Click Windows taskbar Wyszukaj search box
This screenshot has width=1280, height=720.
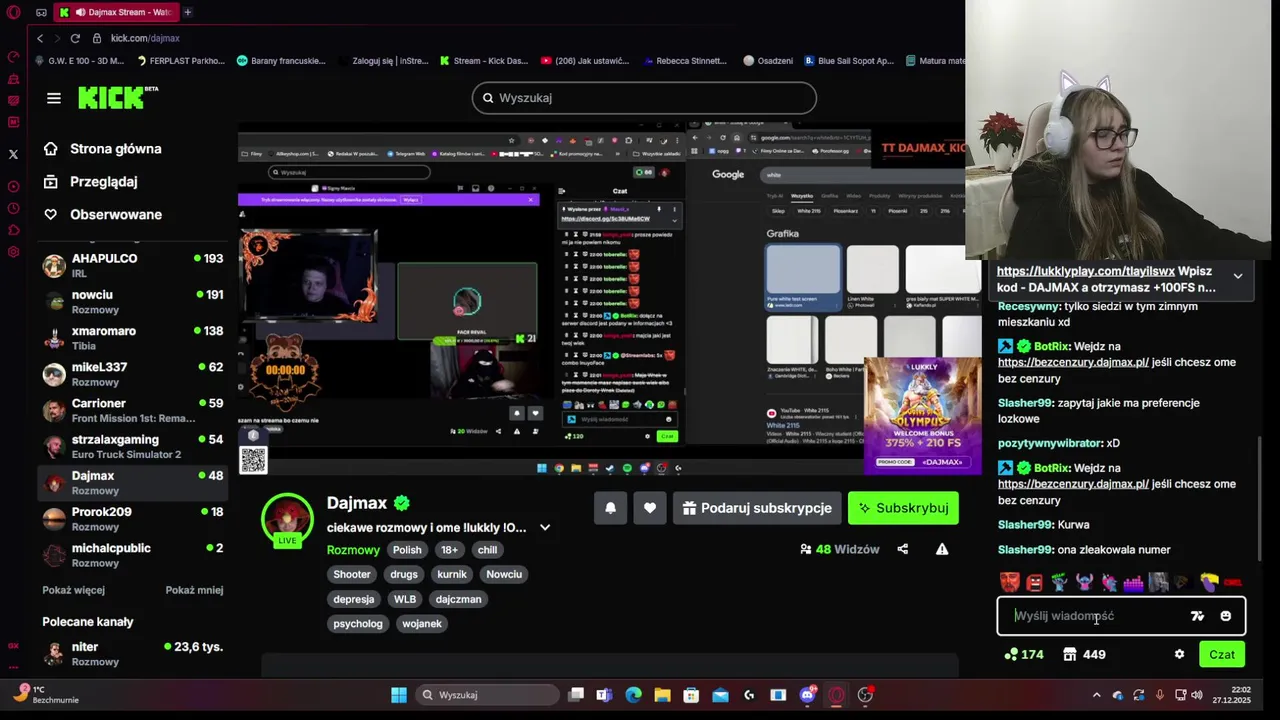tap(488, 695)
